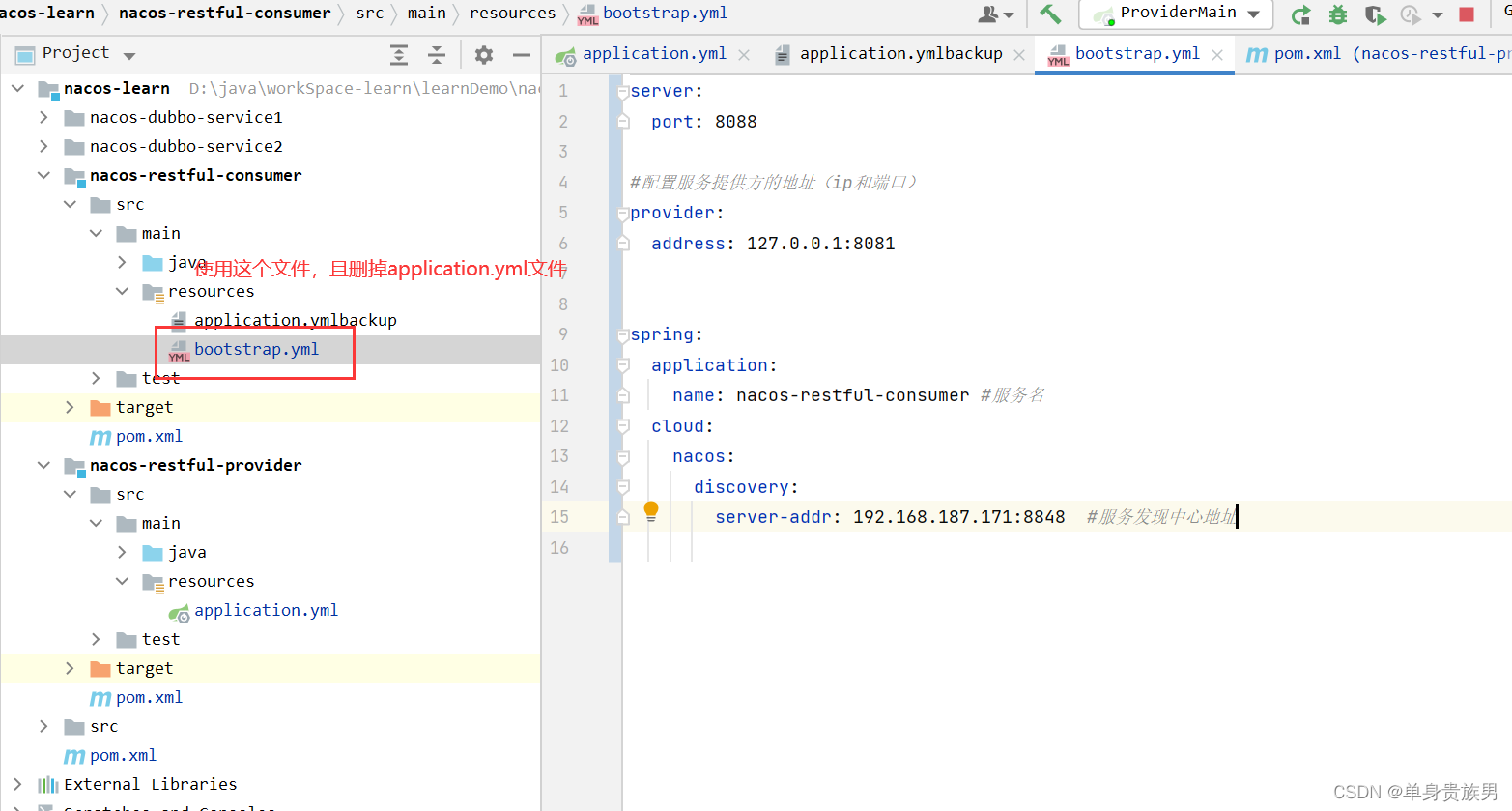
Task: Click the yellow intention light bulb on line 15
Action: coord(651,511)
